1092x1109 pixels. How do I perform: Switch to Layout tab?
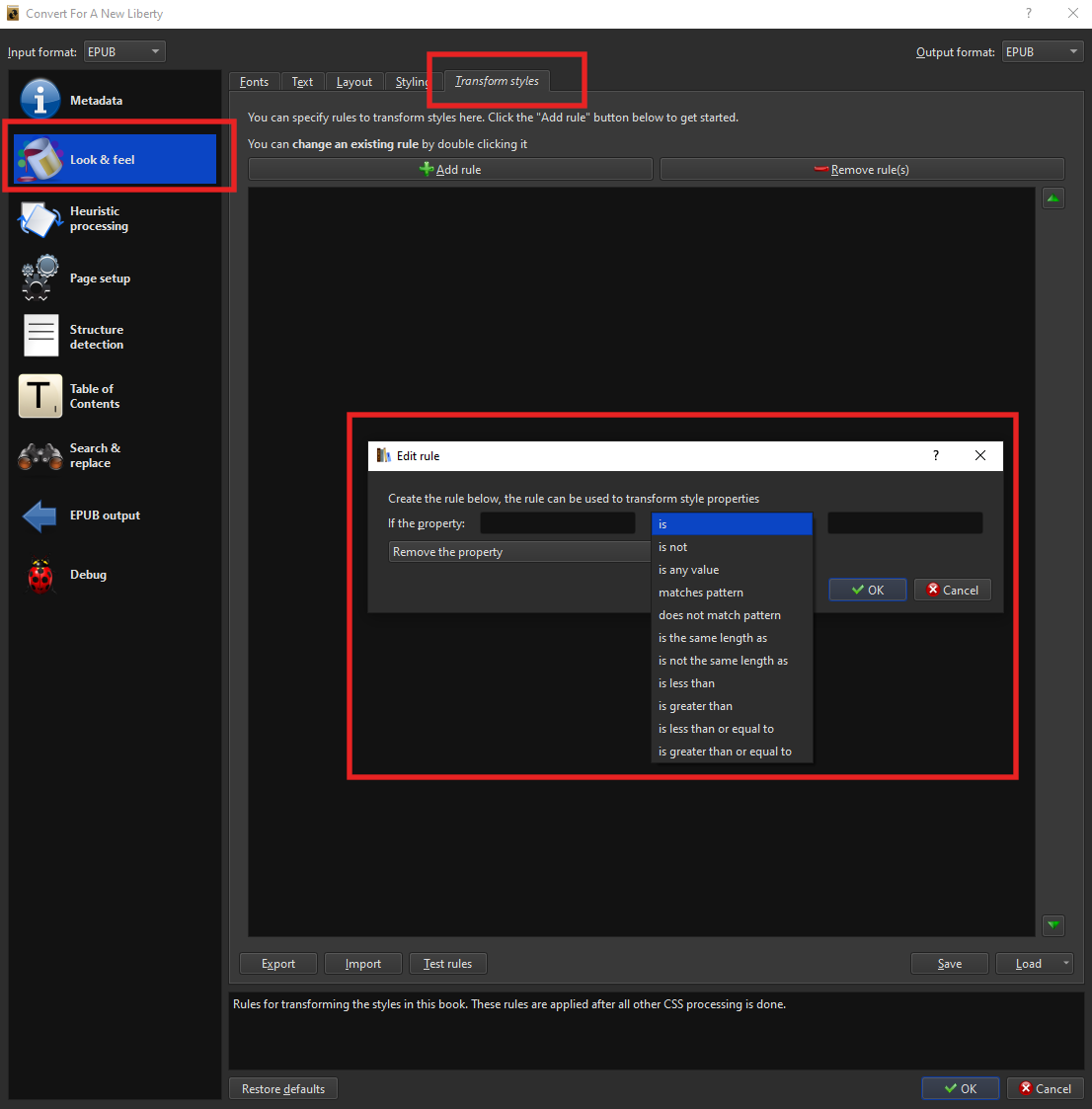(x=353, y=82)
